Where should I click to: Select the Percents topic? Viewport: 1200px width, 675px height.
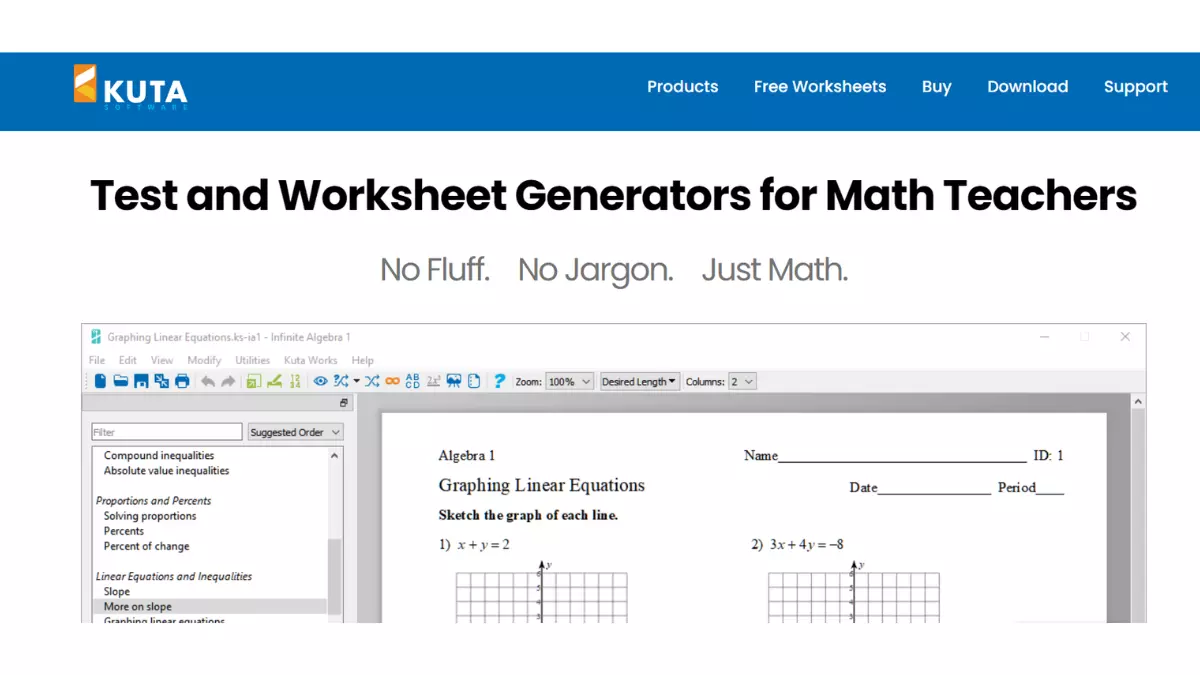[124, 531]
